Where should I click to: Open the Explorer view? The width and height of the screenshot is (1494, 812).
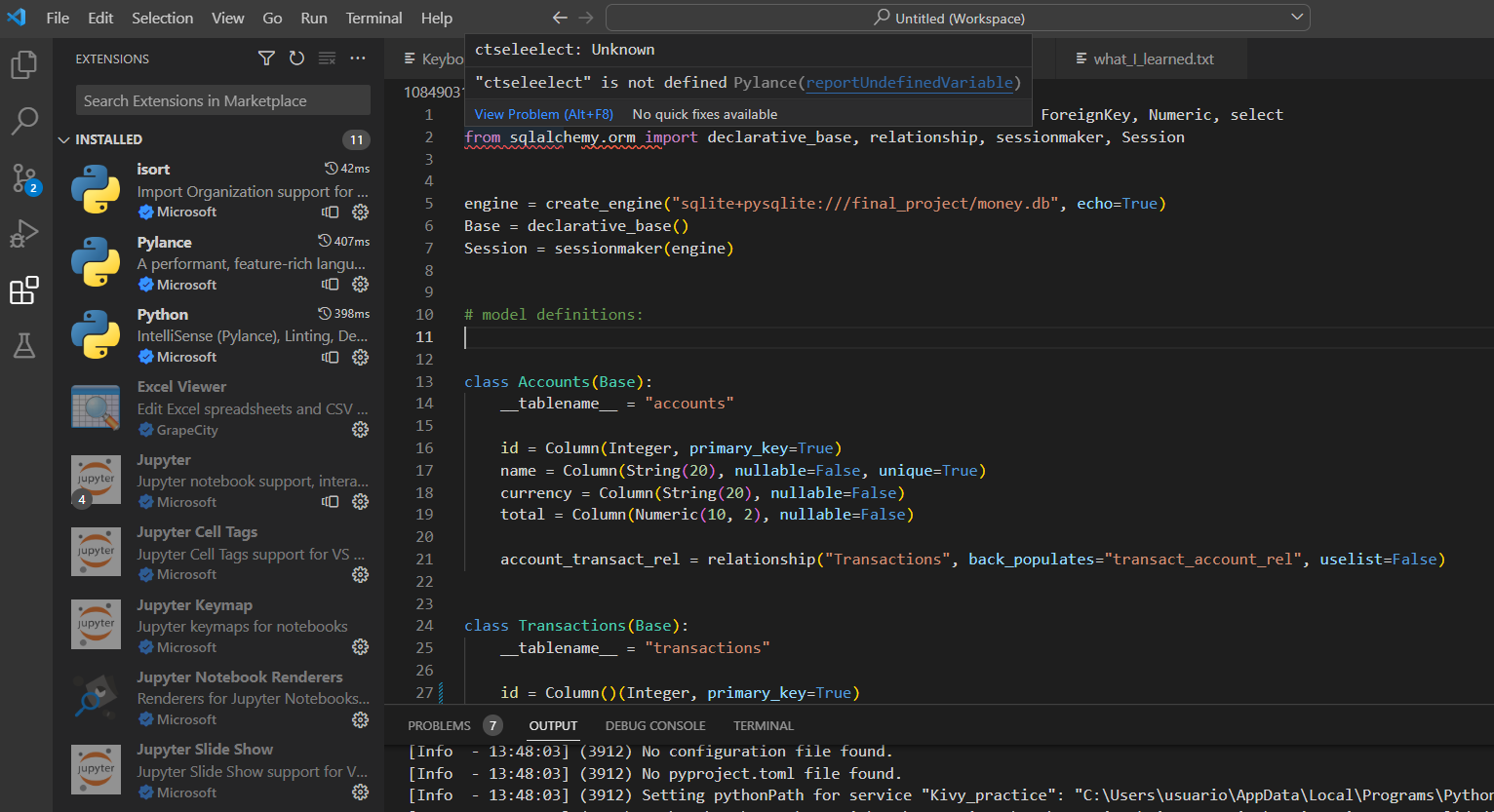24,63
